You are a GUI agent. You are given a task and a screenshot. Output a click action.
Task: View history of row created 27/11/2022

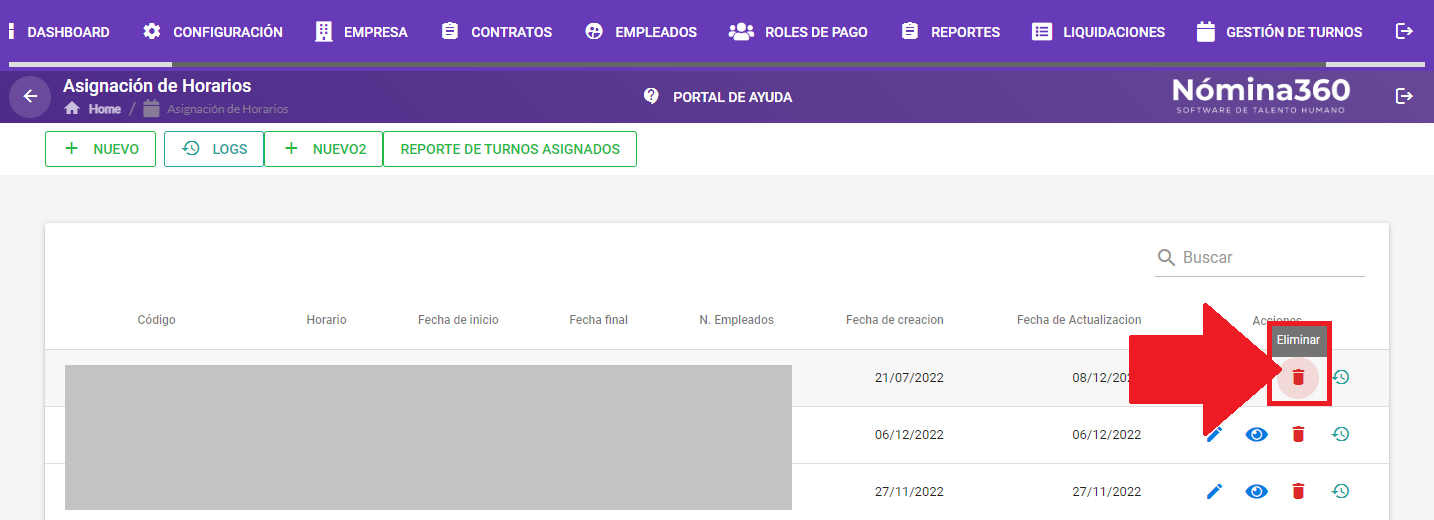1341,491
